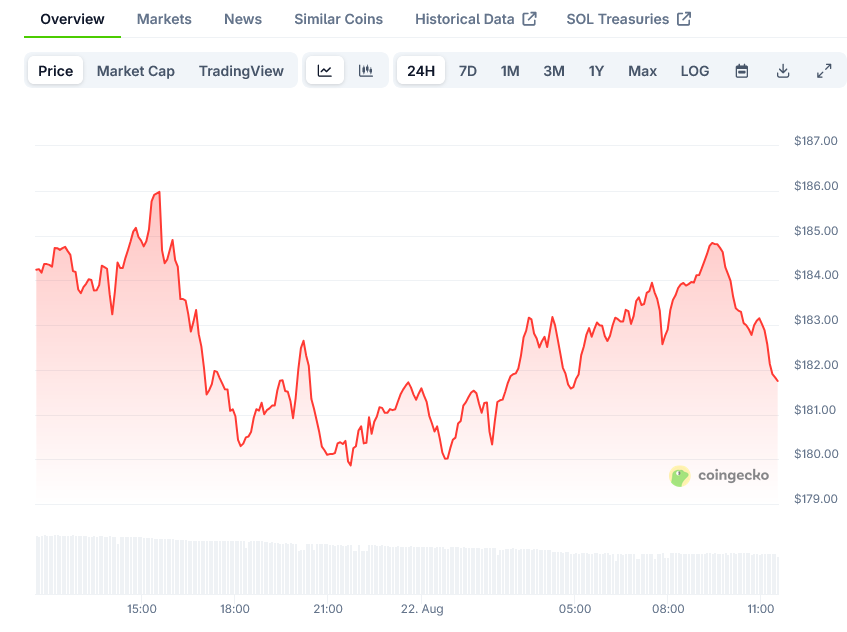
Task: Set time range to 7D
Action: (468, 71)
